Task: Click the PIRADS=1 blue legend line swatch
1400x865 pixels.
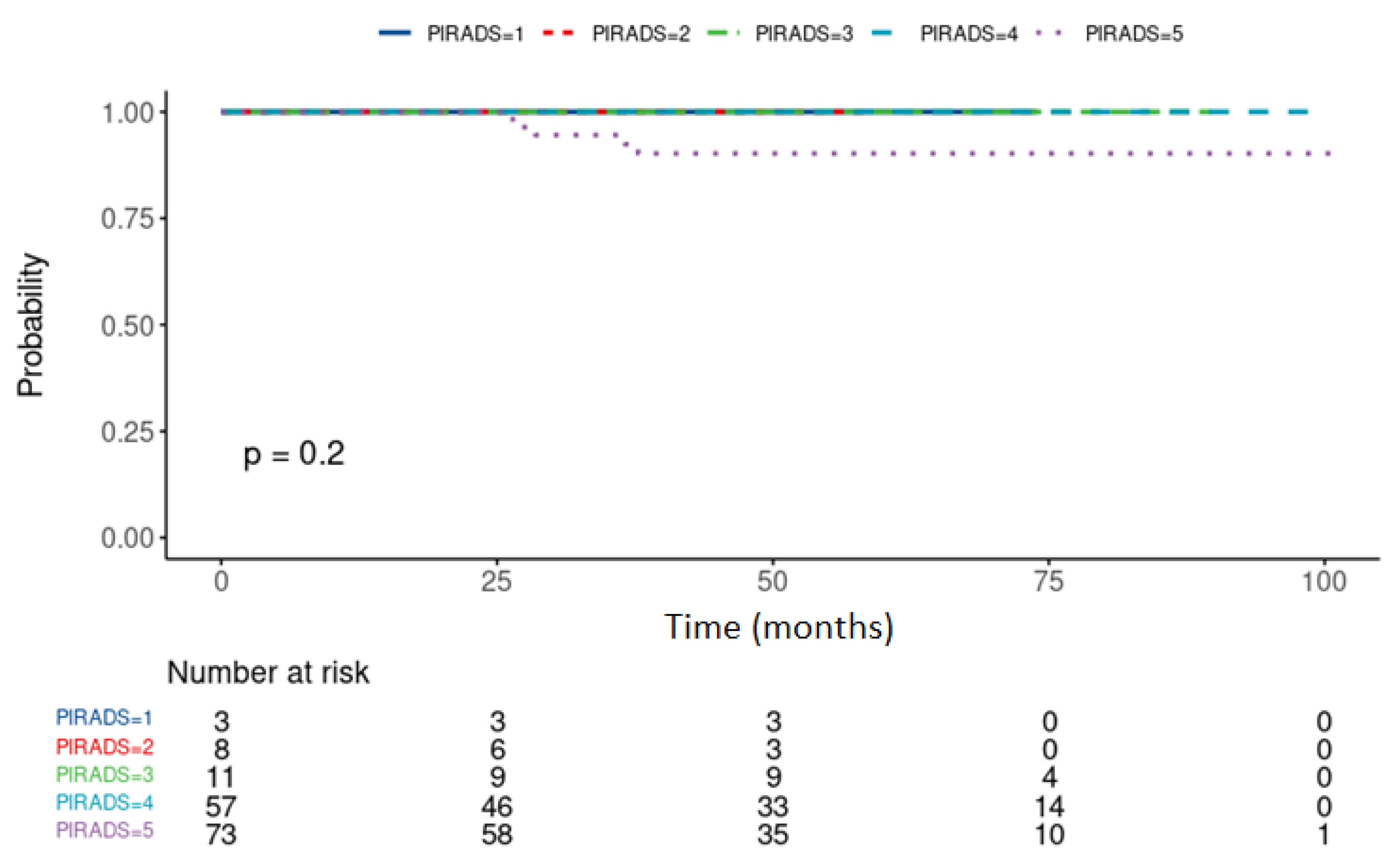Action: (394, 33)
